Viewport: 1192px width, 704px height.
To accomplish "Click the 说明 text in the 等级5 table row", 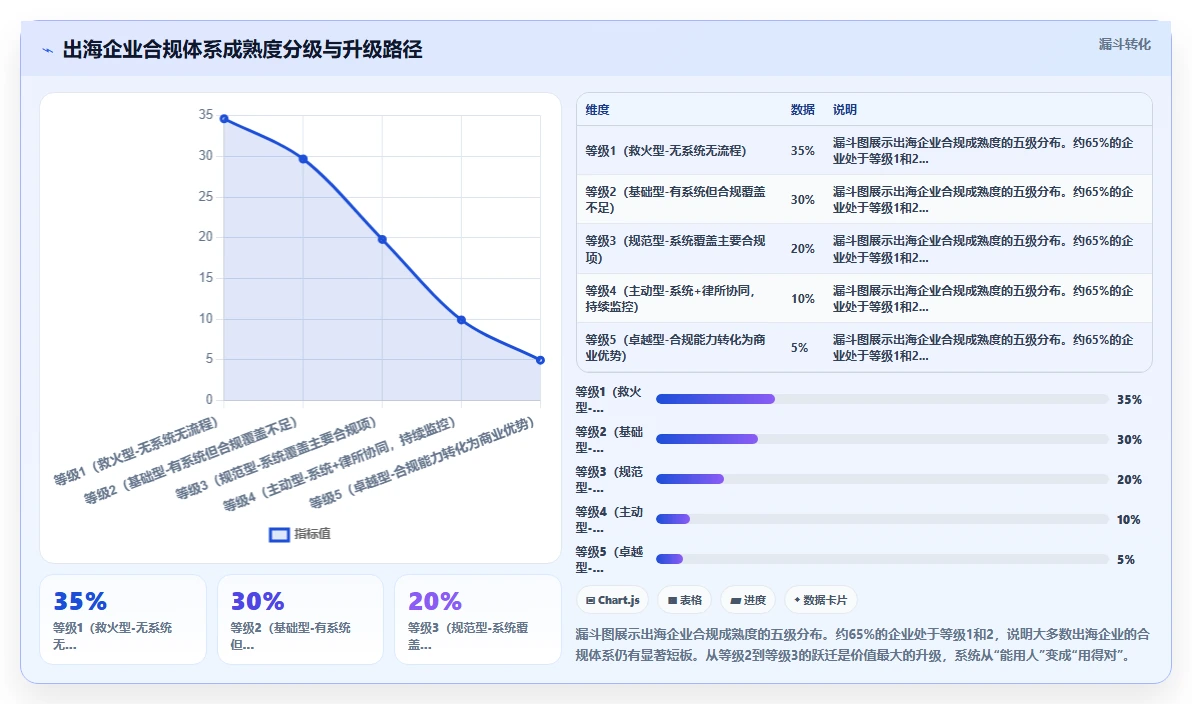I will [x=983, y=347].
